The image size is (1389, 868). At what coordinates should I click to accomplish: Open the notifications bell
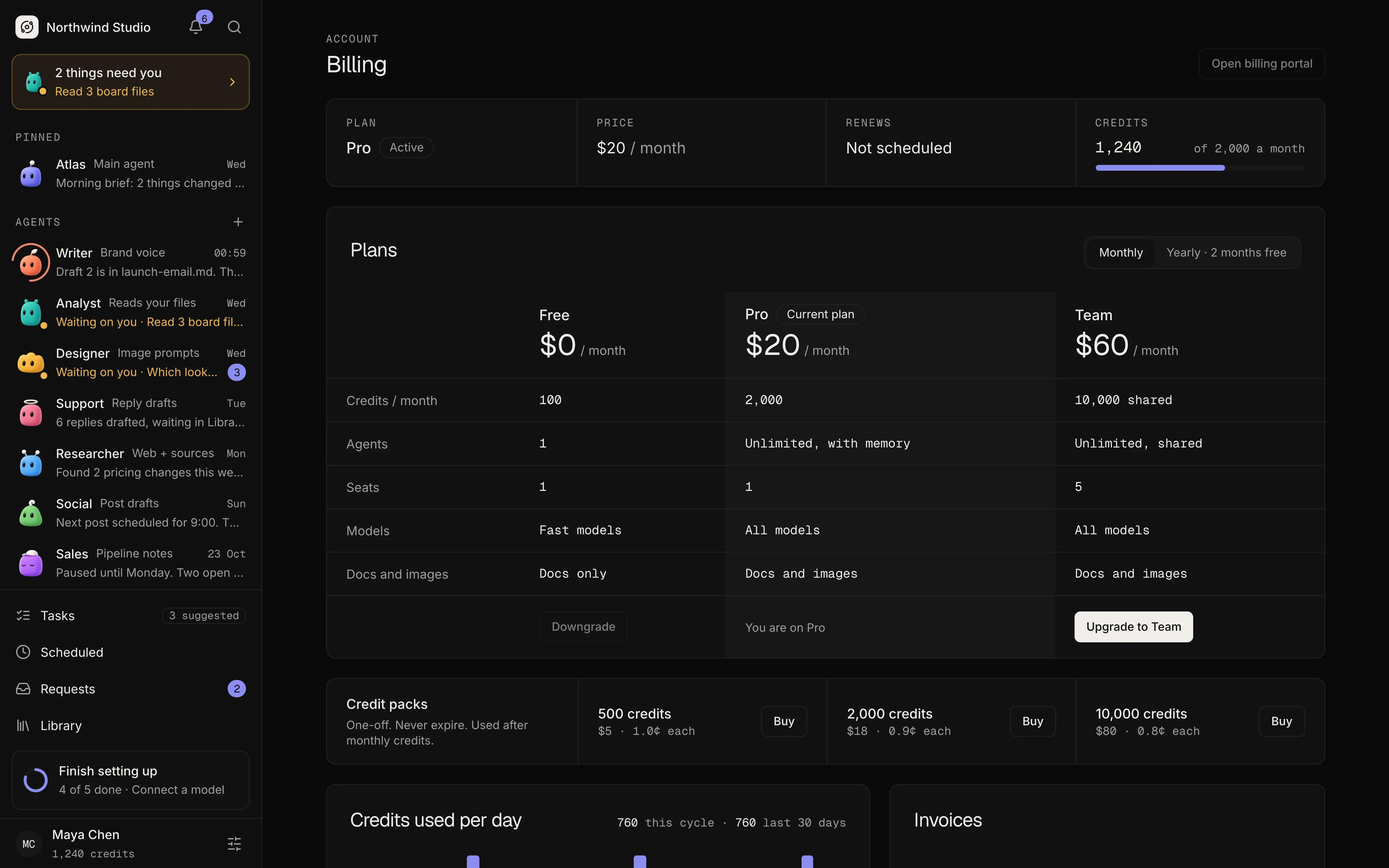pyautogui.click(x=196, y=27)
